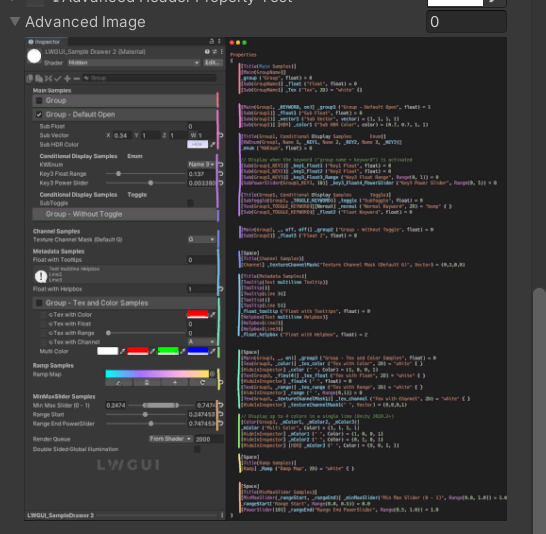Screen dimensions: 546x534
Task: Click the Range End PowerSlider handle
Action: coord(151,424)
